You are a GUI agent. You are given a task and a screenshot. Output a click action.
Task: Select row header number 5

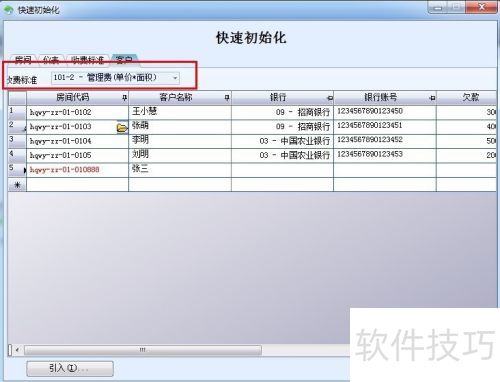tap(17, 170)
